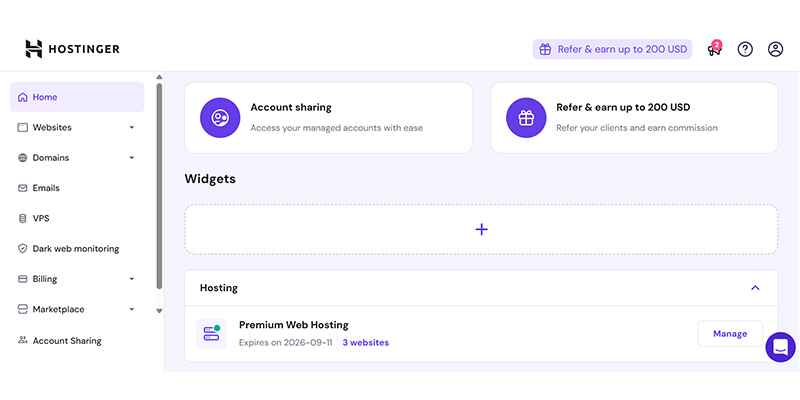Viewport: 800px width, 400px height.
Task: Click the Websites window icon in sidebar
Action: tap(22, 128)
